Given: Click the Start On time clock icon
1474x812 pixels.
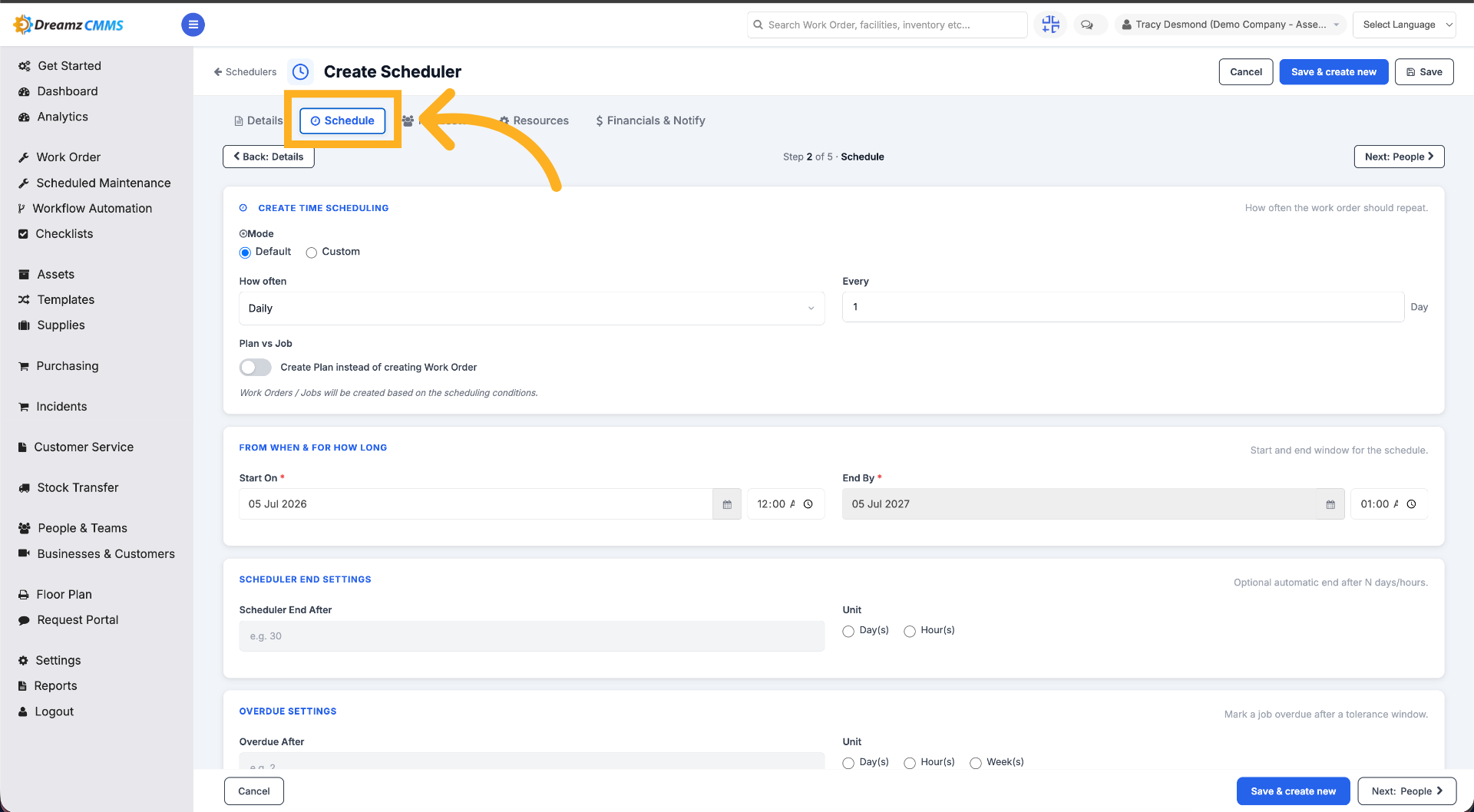Looking at the screenshot, I should [808, 504].
